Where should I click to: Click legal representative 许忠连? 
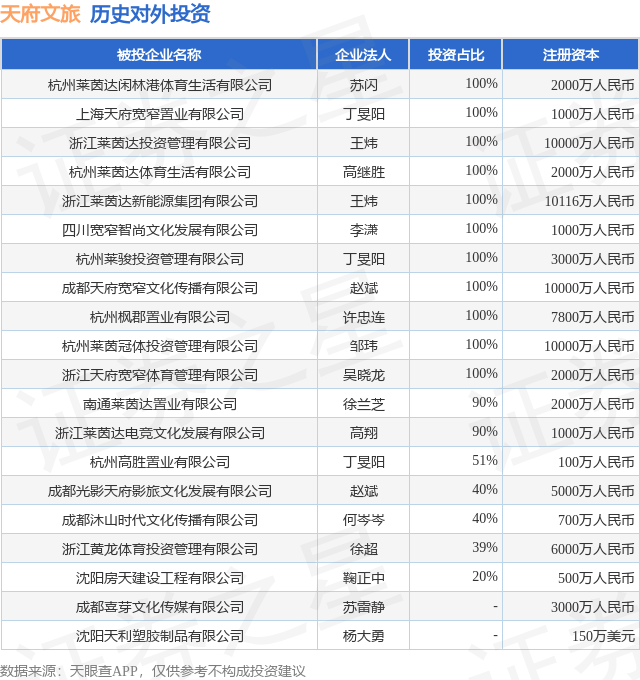click(363, 317)
